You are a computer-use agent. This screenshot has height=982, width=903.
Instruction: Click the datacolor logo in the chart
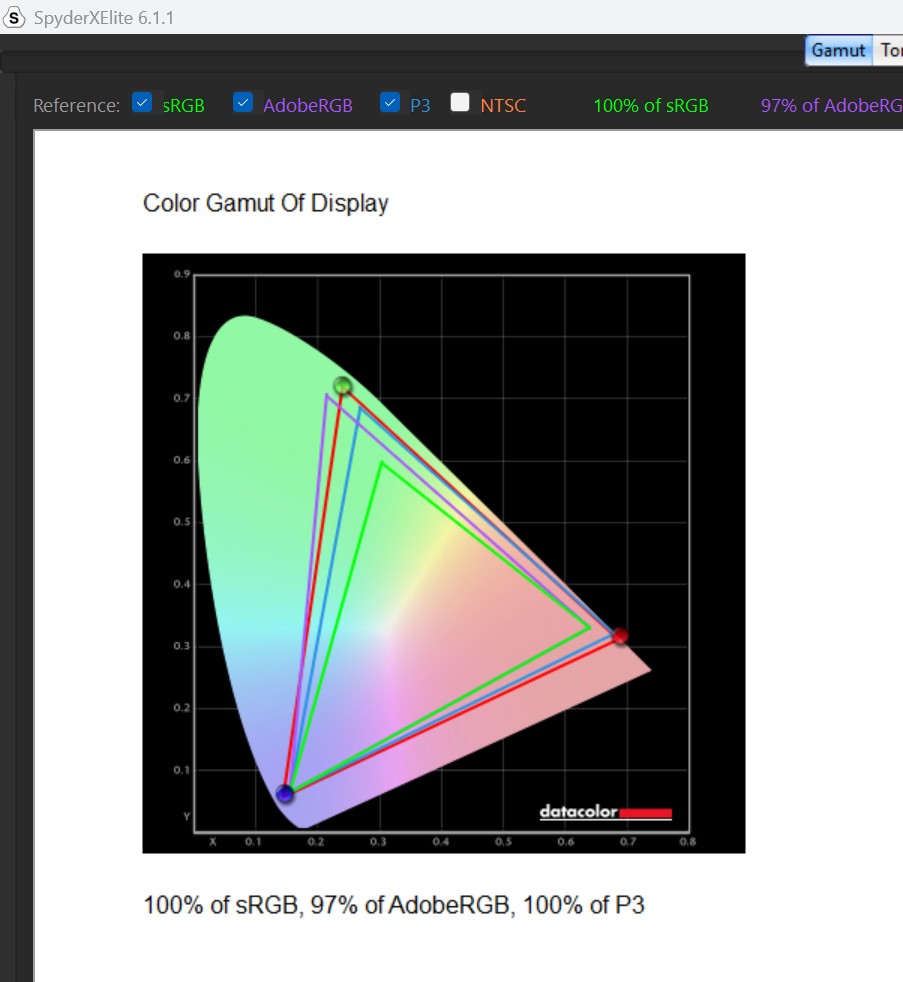pyautogui.click(x=605, y=812)
